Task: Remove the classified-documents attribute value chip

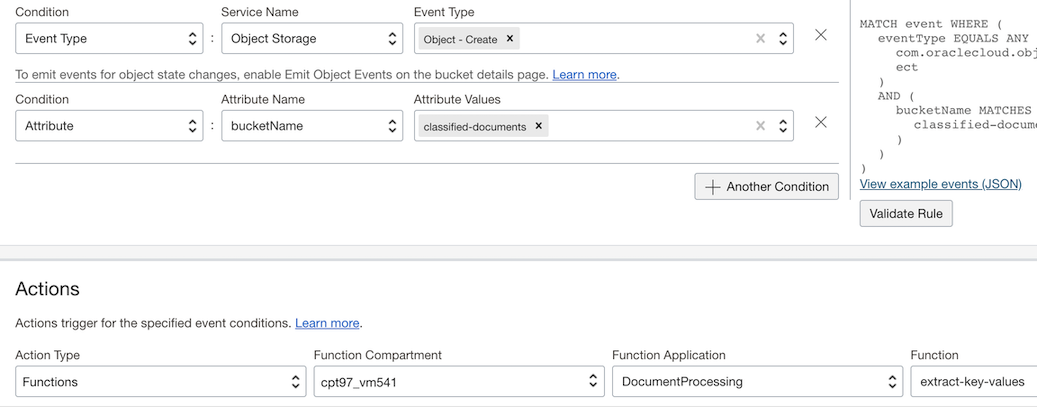Action: [539, 126]
